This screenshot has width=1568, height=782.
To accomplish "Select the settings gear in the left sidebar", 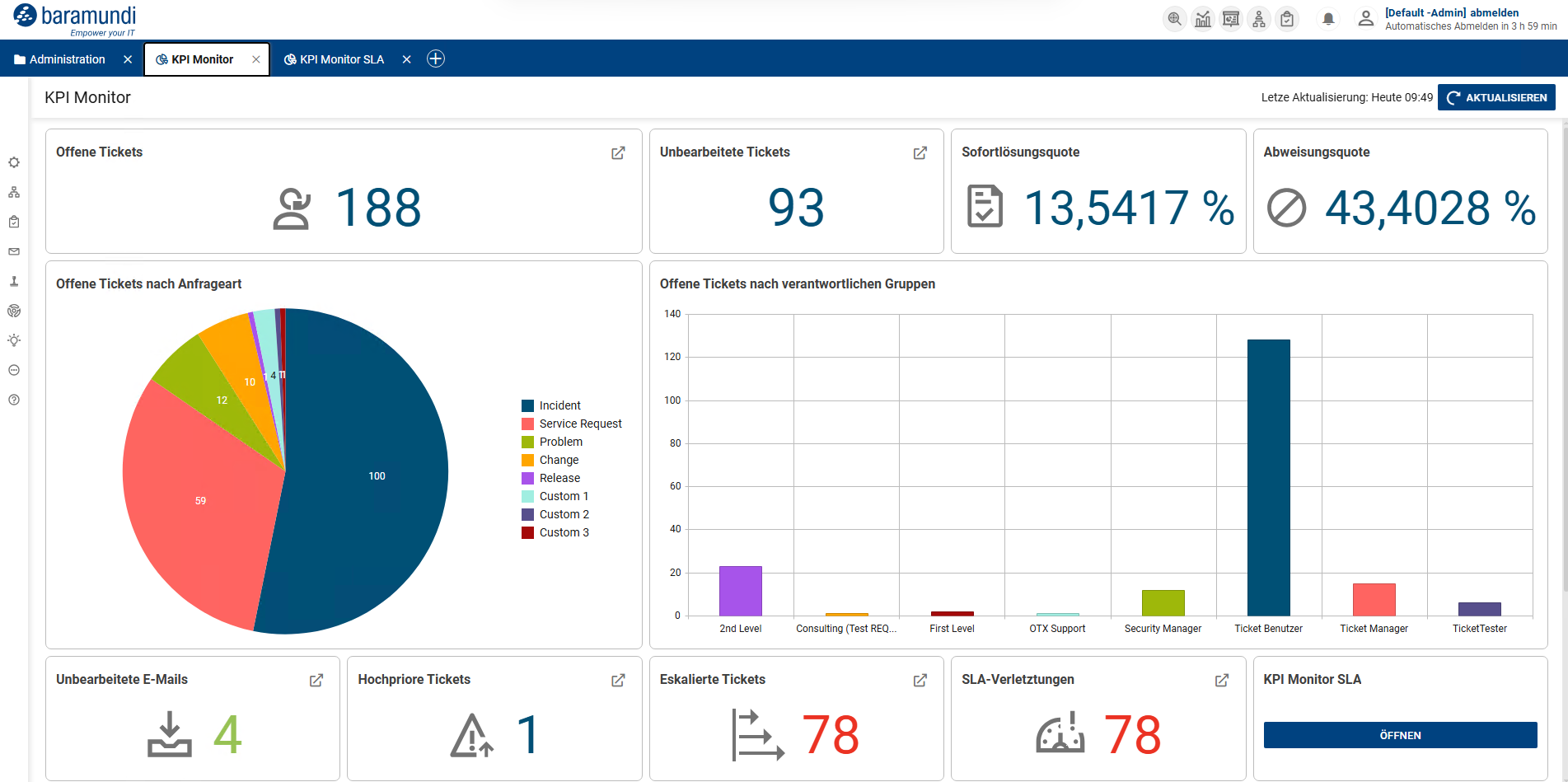I will pos(14,162).
